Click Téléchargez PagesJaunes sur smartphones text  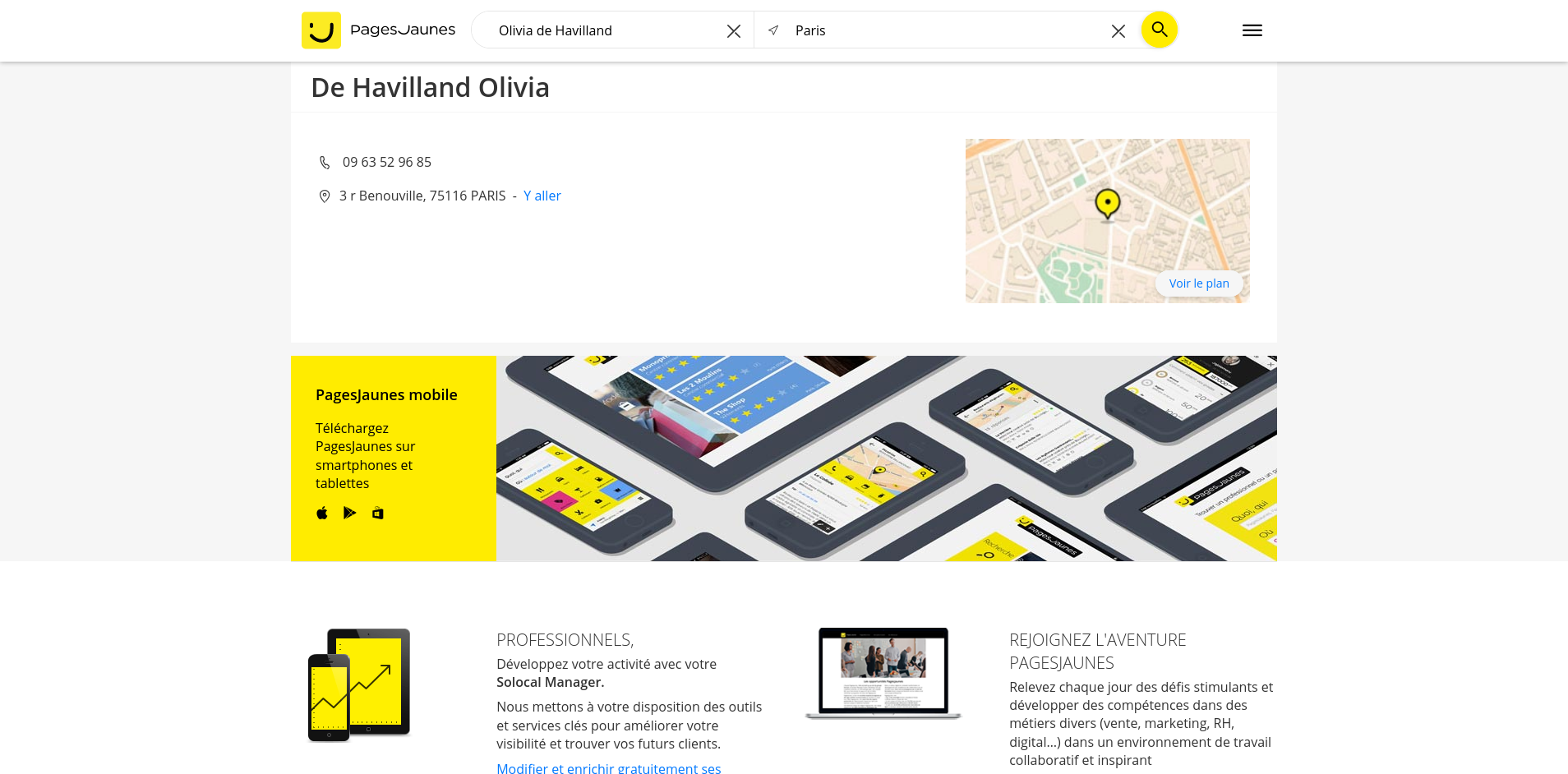(x=365, y=455)
